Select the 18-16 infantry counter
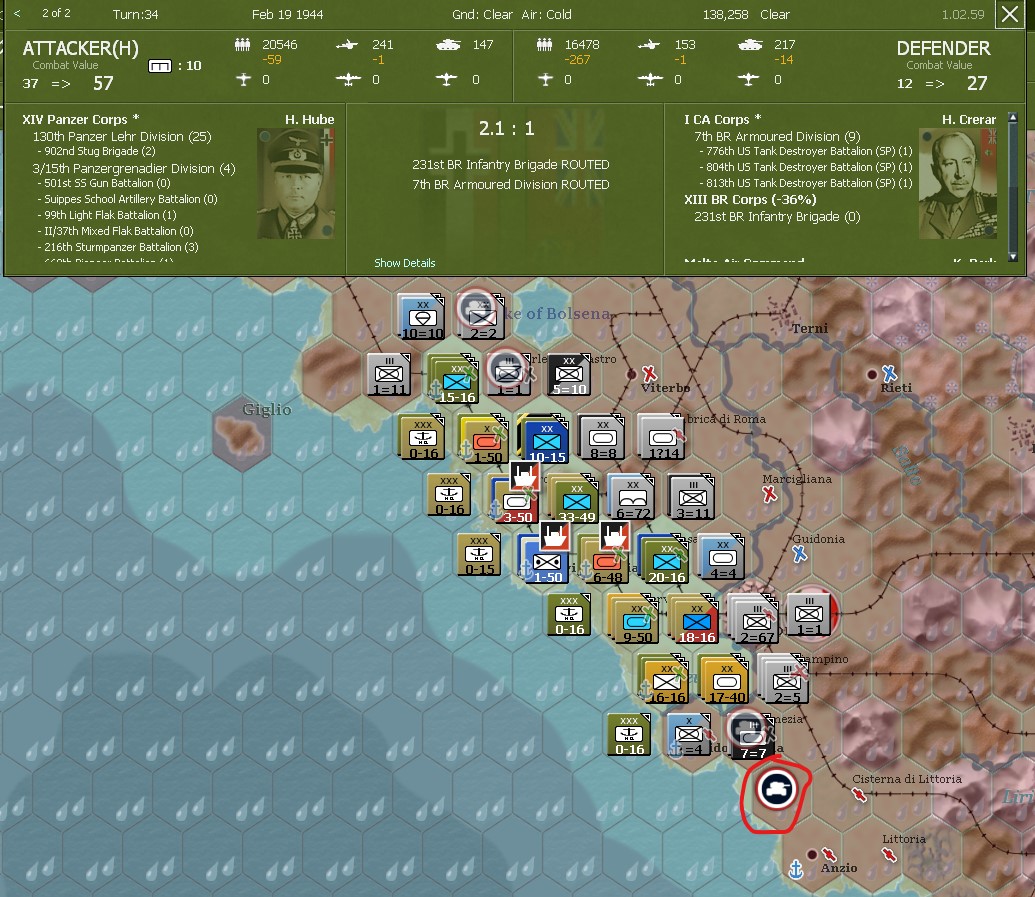1035x897 pixels. [x=695, y=619]
